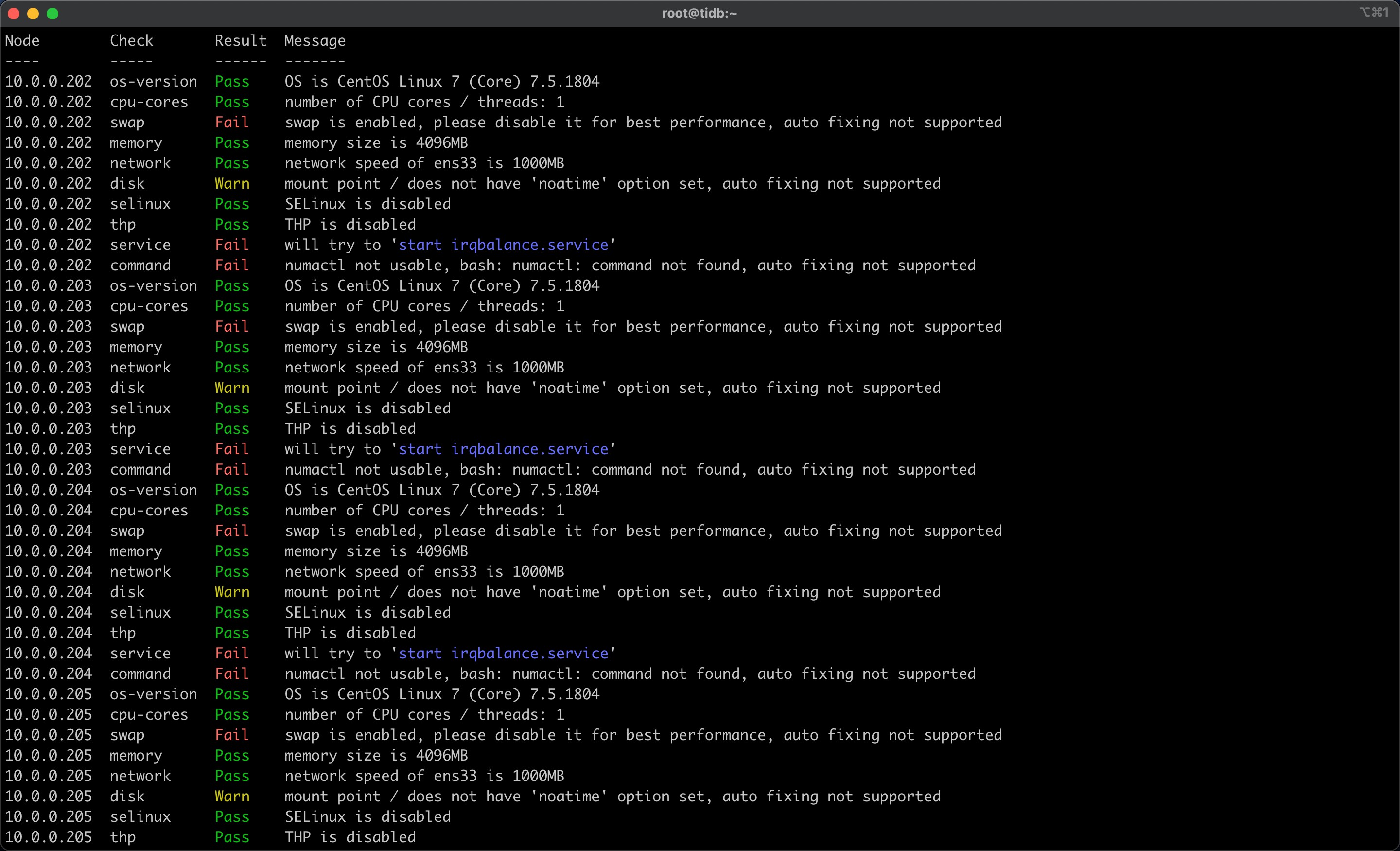Click 'start irqbalance.service' in the 10.0.0.202 row
Image resolution: width=1400 pixels, height=851 pixels.
click(x=504, y=246)
